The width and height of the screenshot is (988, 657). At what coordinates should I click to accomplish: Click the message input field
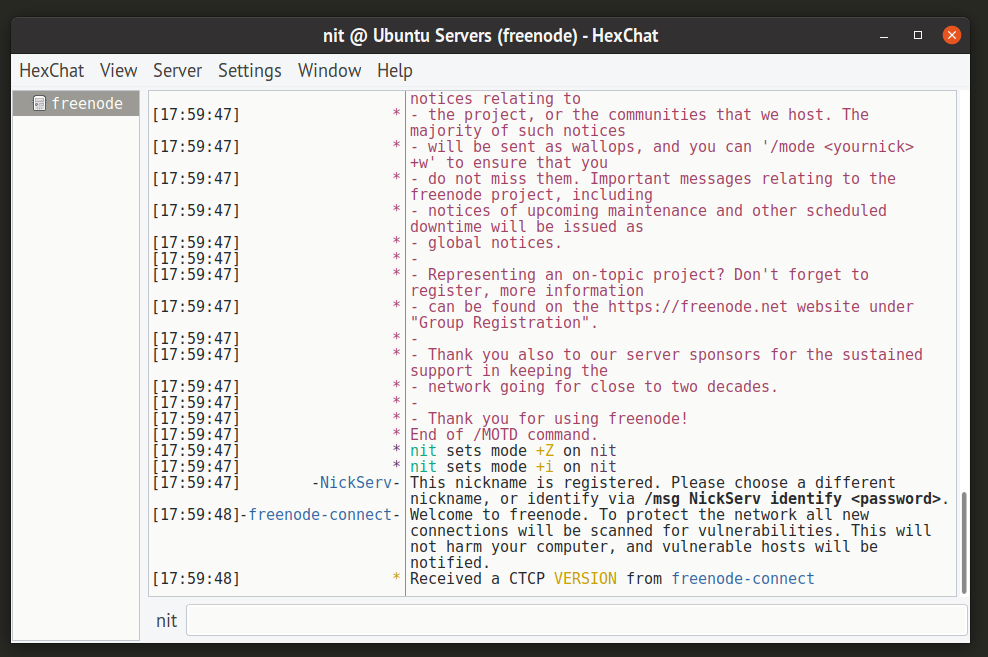coord(577,620)
